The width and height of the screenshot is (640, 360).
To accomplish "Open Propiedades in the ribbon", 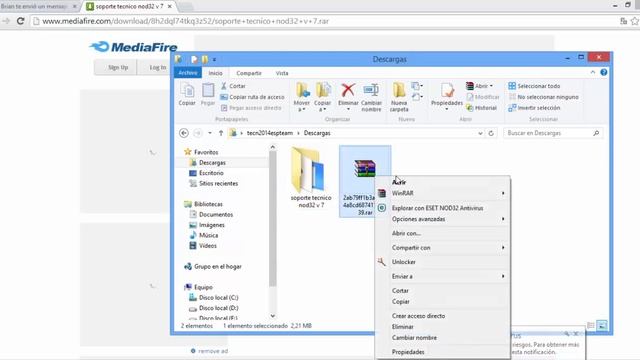I will pos(447,96).
